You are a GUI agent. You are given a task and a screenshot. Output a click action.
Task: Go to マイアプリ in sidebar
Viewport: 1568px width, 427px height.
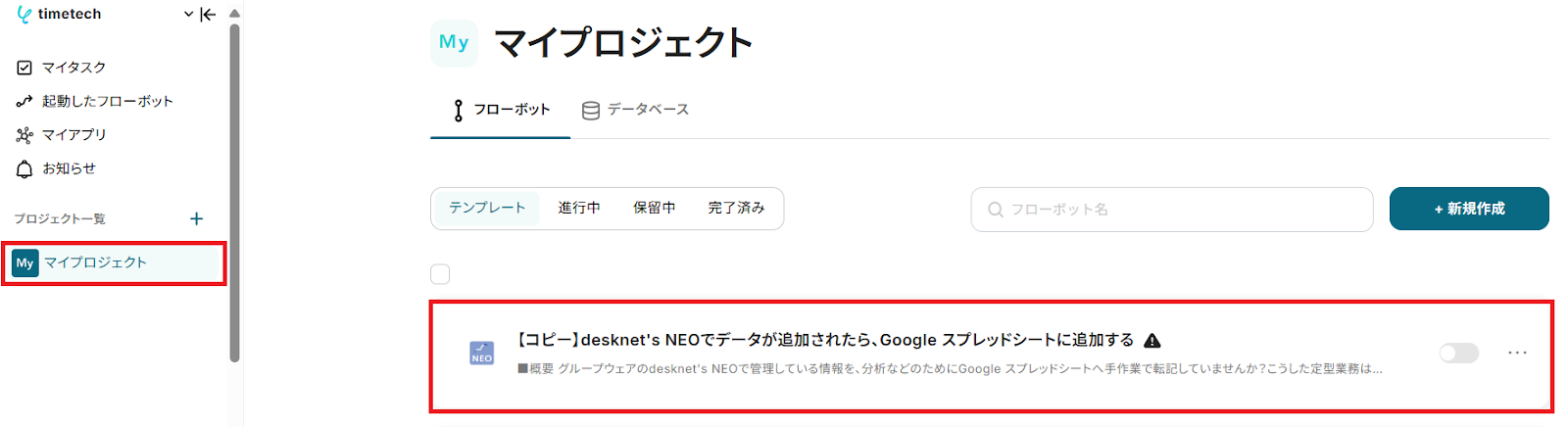tap(73, 135)
